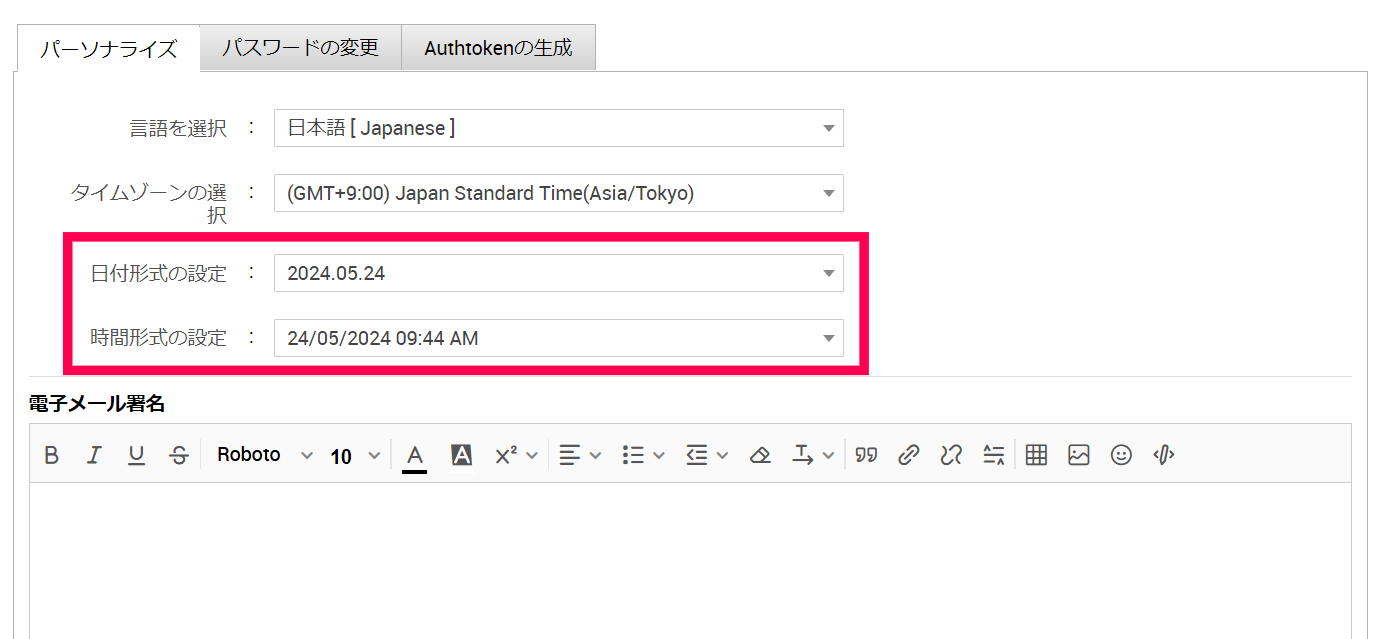
Task: Insert an image with picture icon
Action: (x=1079, y=455)
